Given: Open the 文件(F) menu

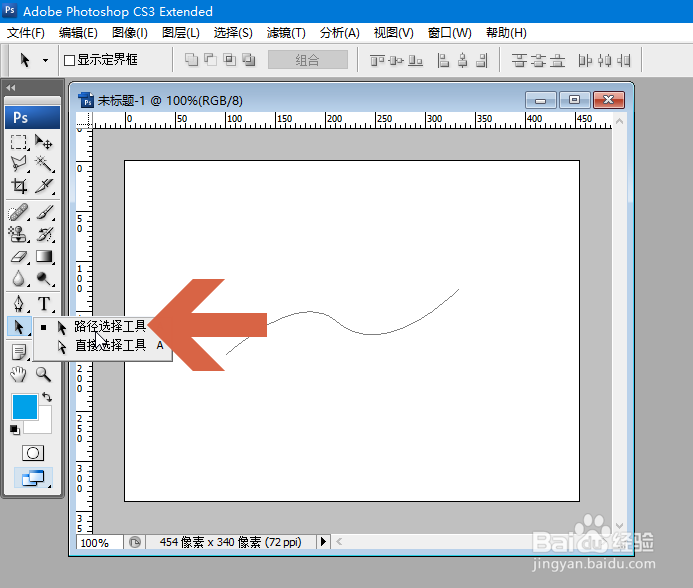Looking at the screenshot, I should point(26,33).
